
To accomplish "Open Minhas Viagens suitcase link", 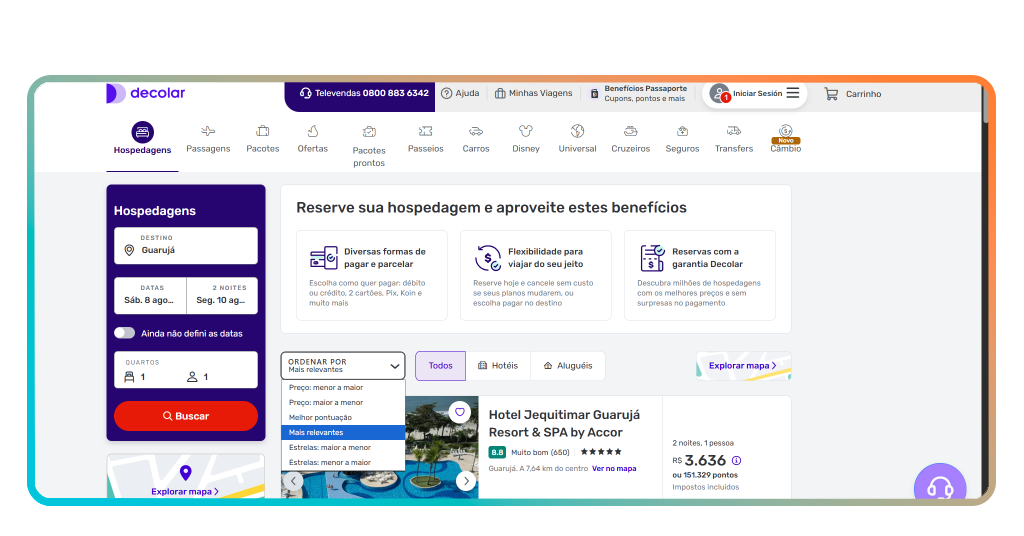I will click(x=534, y=93).
